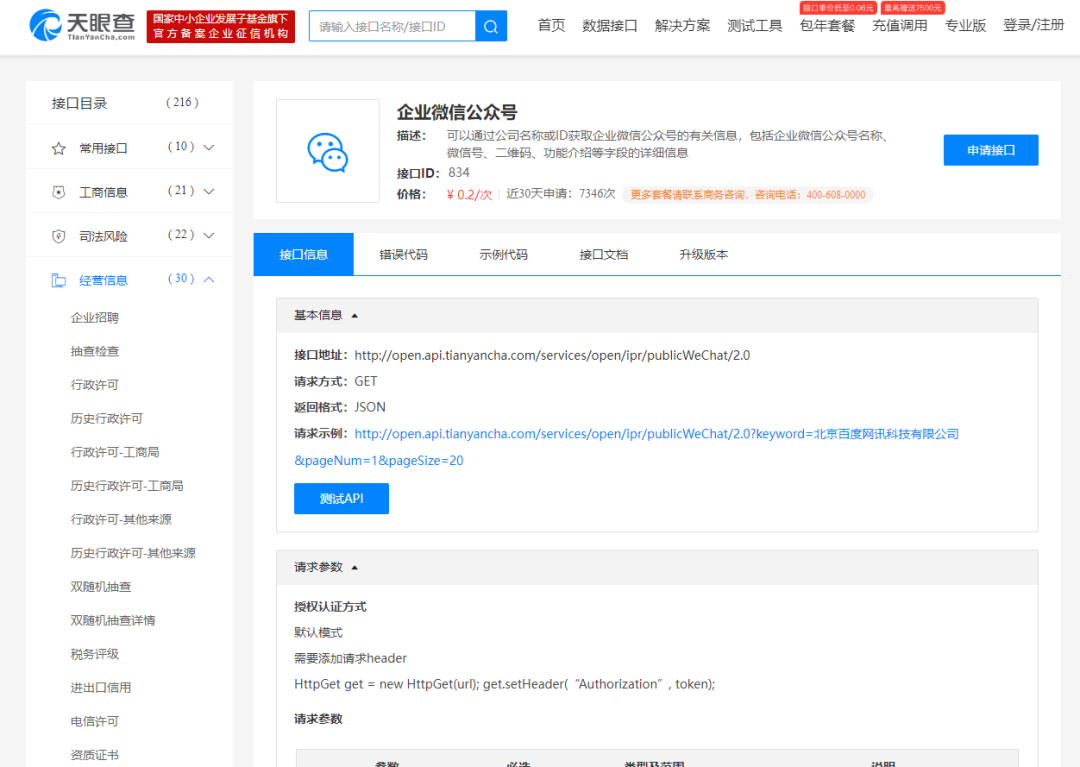Viewport: 1080px width, 767px height.
Task: Expand the 工商信息 category chevron
Action: click(x=209, y=191)
